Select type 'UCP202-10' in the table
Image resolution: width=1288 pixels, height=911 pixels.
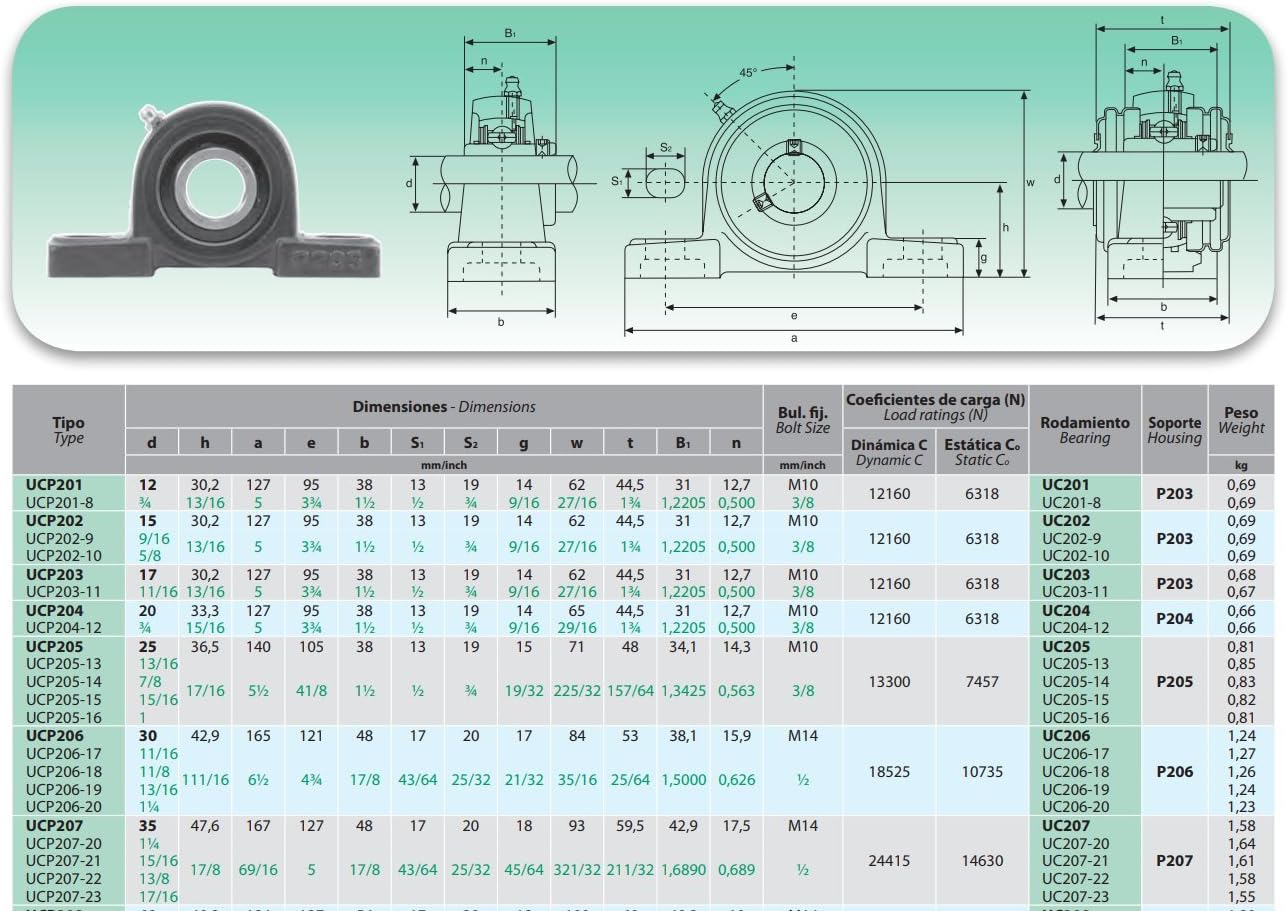coord(65,556)
